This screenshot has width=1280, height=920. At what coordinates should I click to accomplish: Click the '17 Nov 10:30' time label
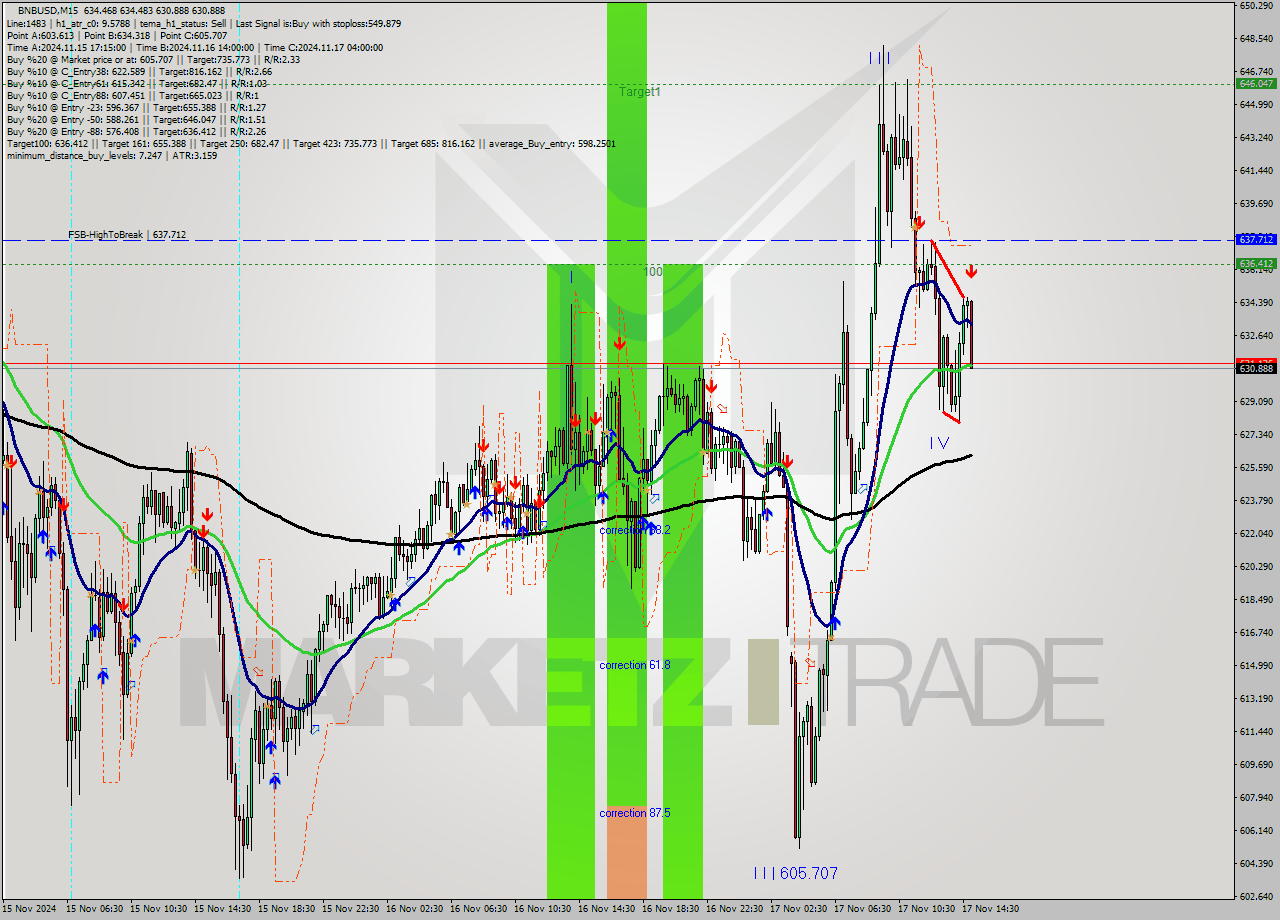coord(927,909)
